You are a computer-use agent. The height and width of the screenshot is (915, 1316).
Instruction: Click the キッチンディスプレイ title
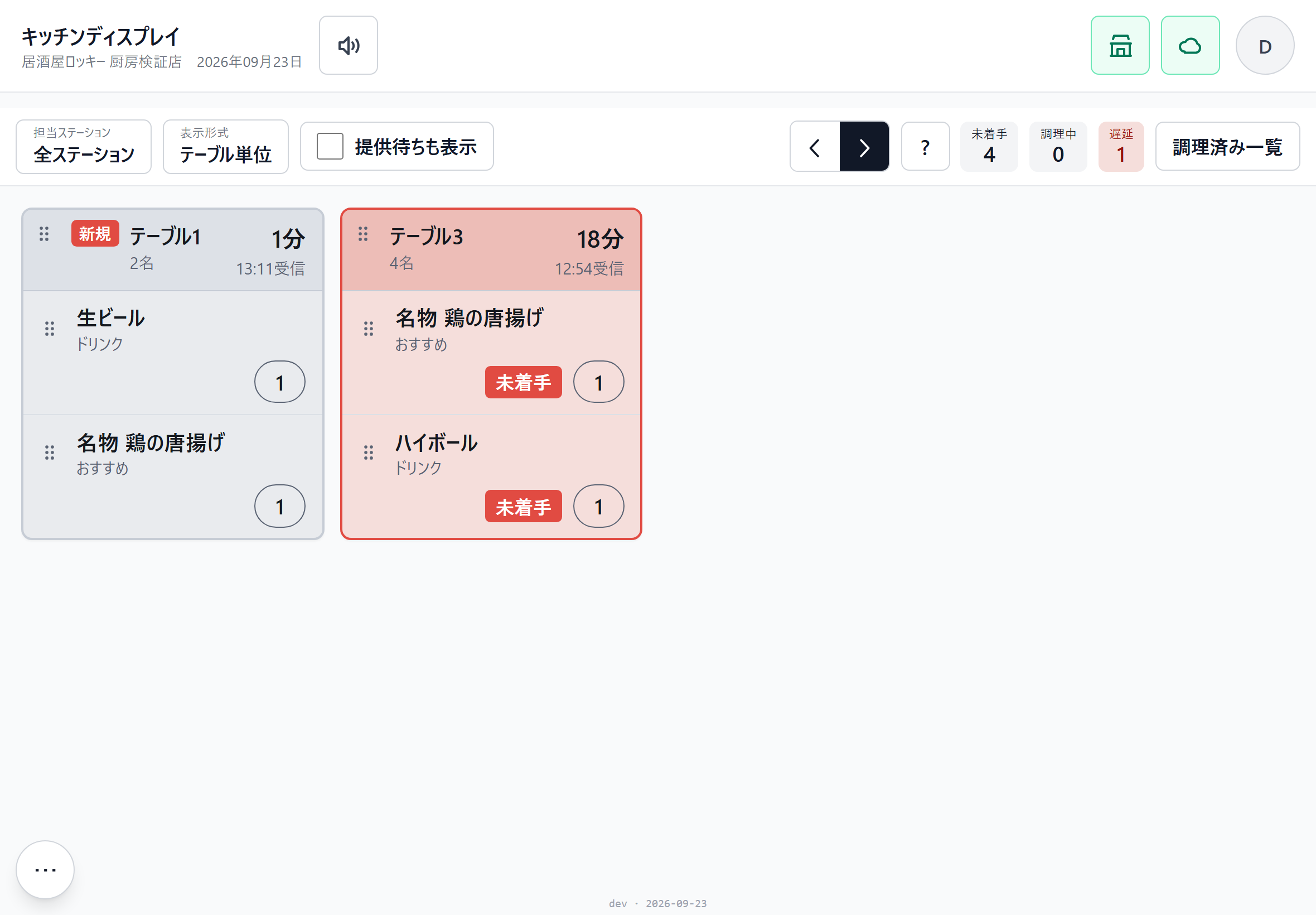[x=101, y=37]
